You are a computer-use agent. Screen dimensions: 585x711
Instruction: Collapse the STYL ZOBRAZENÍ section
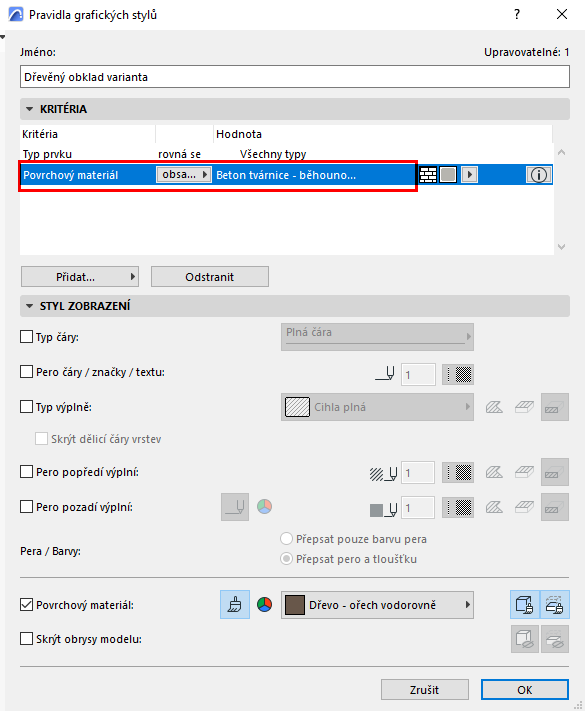(30, 306)
